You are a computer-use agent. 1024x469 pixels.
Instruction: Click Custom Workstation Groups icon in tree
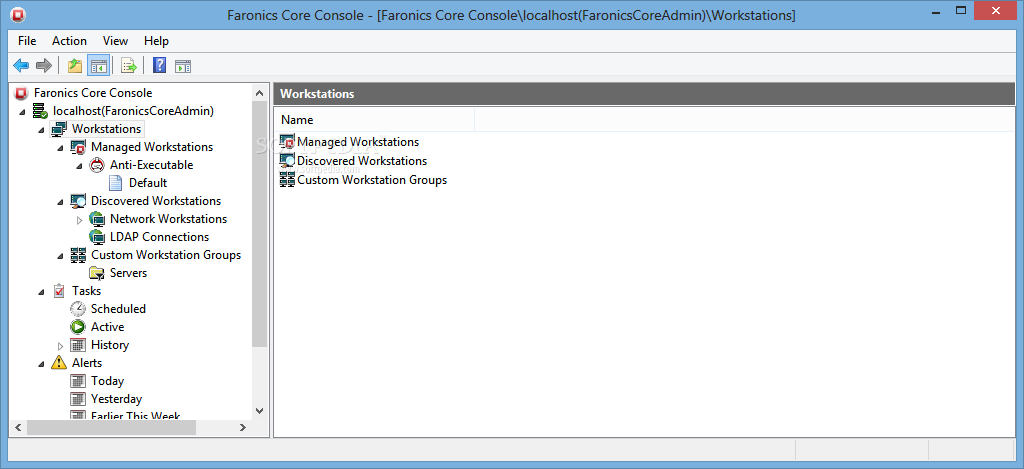78,255
